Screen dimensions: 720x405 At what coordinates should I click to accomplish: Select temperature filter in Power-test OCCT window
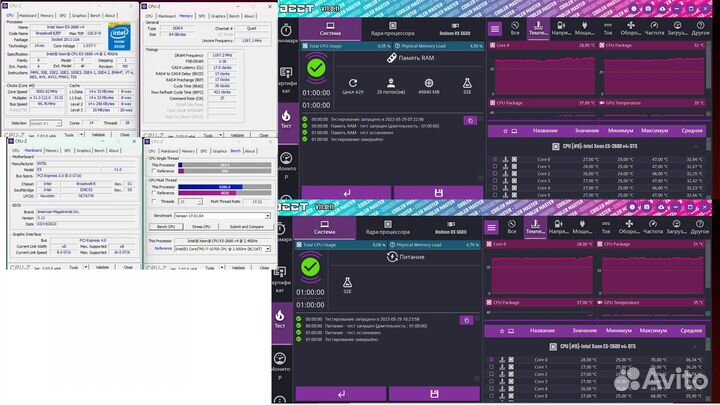pos(535,227)
